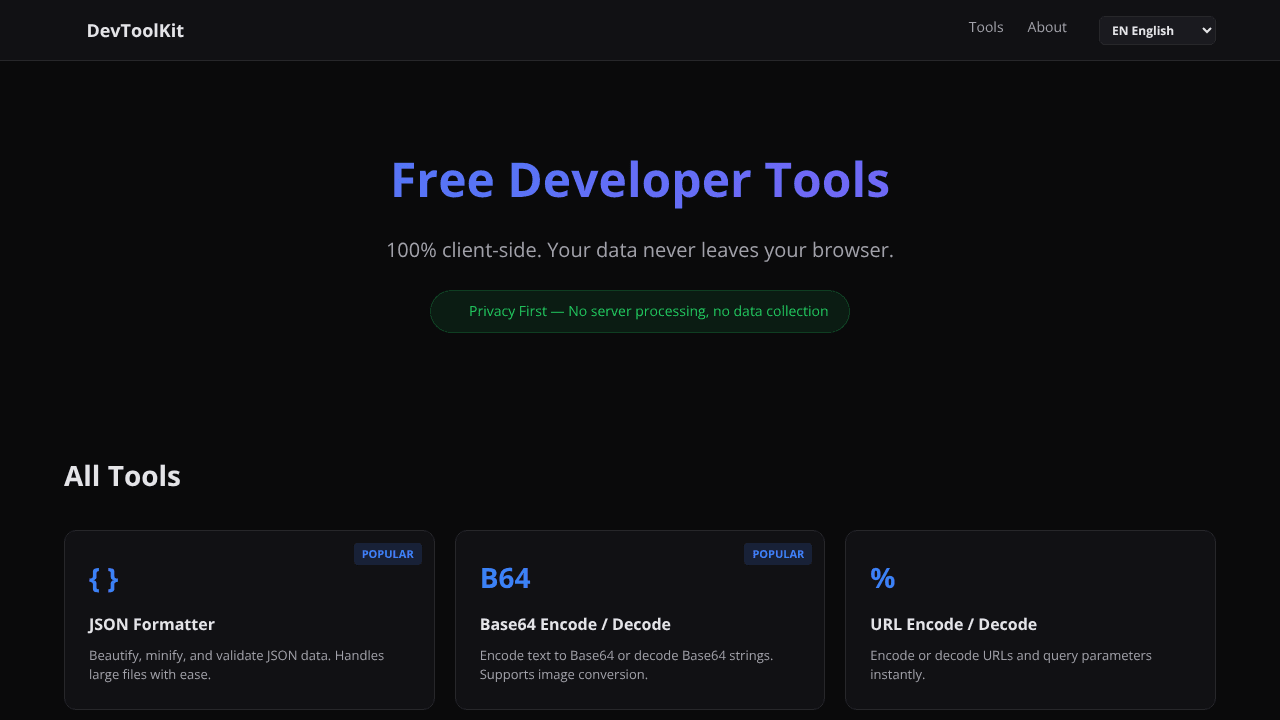Click the DevToolKit logo
Screen dimensions: 1280x720
tap(135, 30)
